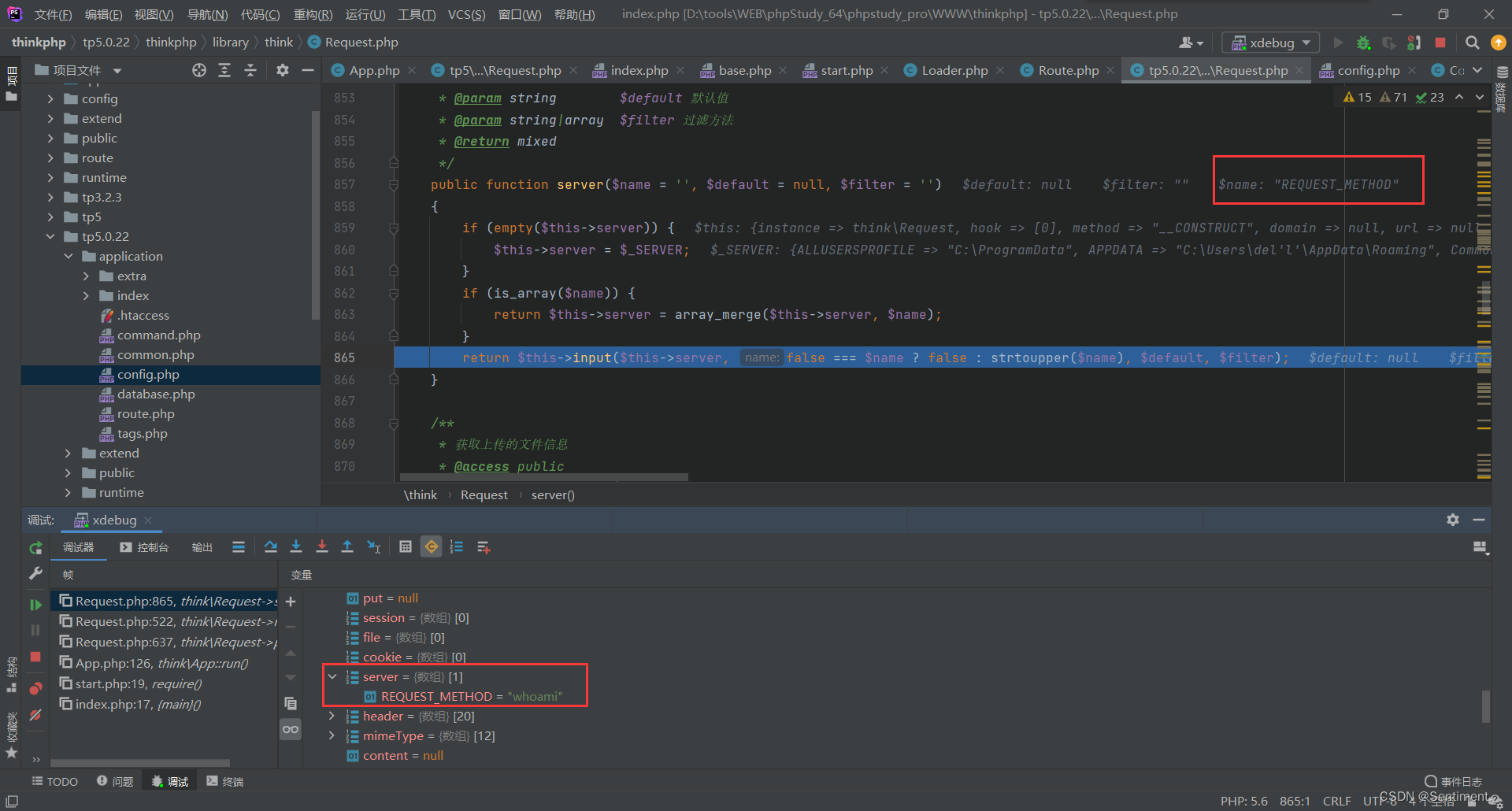Viewport: 1512px width, 811px height.
Task: Switch to the Loader.php editor tab
Action: click(954, 70)
